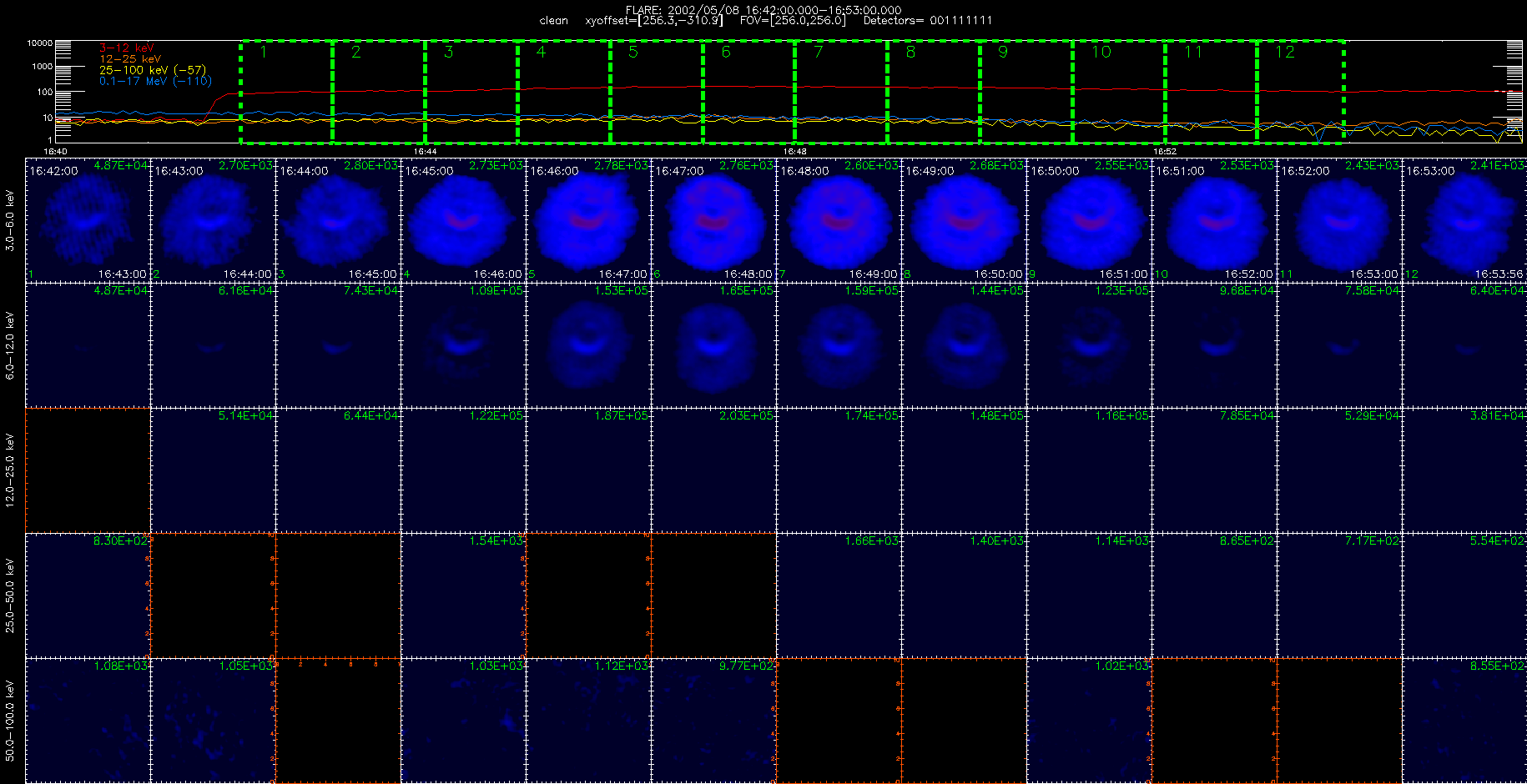Viewport: 1527px width, 784px height.
Task: Click the 16:52 tick label on time axis
Action: click(x=1165, y=152)
